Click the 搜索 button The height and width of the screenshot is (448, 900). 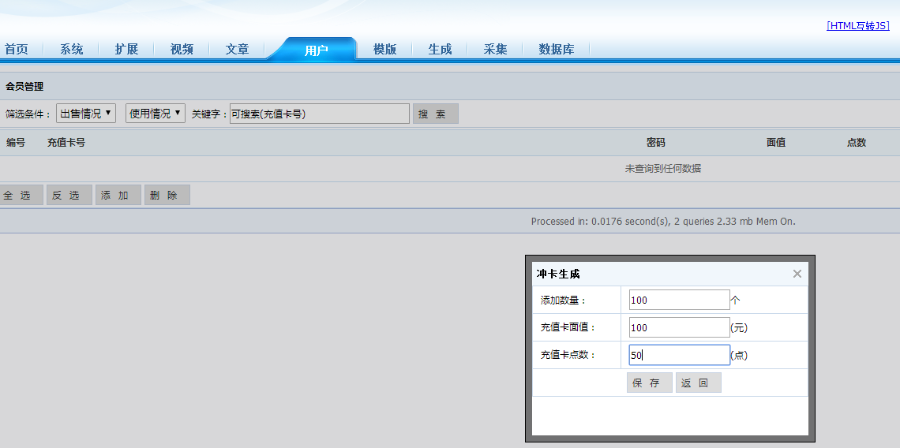click(x=436, y=114)
